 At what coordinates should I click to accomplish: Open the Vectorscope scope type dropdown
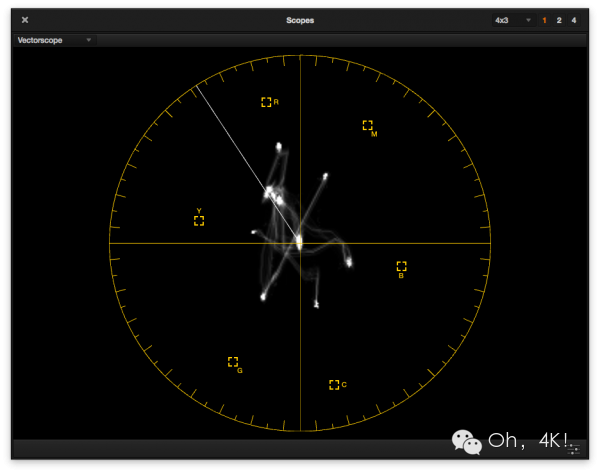coord(54,40)
